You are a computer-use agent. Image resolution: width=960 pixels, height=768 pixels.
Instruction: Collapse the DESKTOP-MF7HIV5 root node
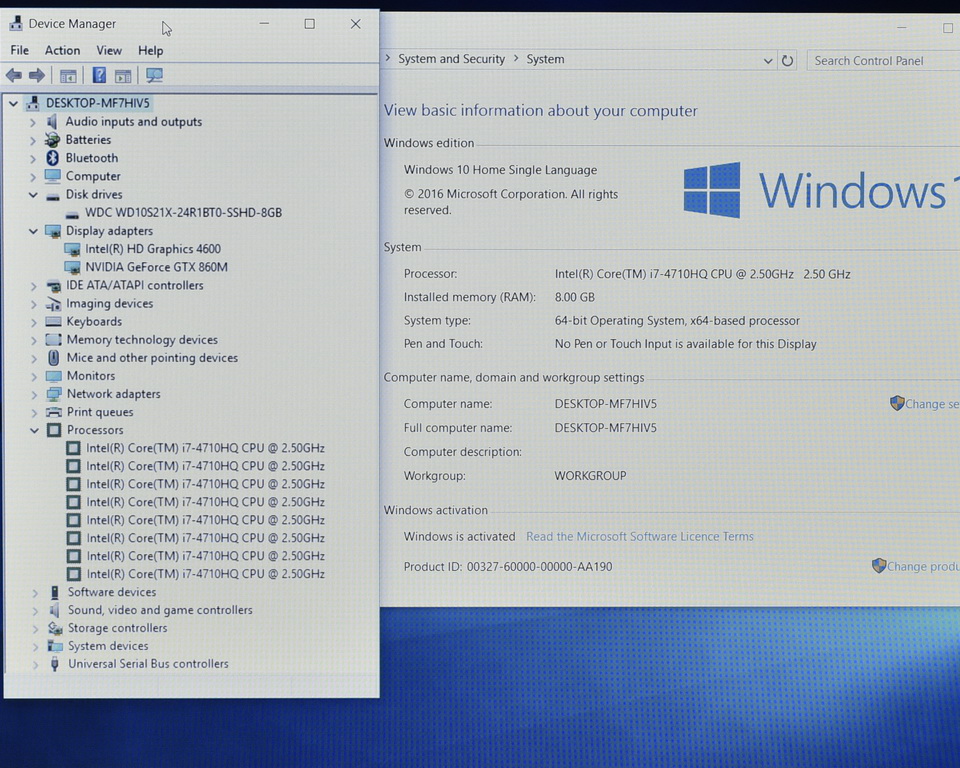[x=13, y=104]
